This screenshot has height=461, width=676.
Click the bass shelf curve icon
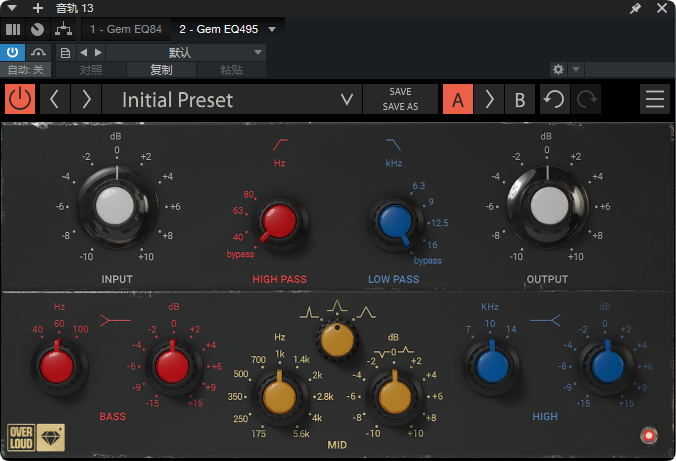tap(115, 320)
